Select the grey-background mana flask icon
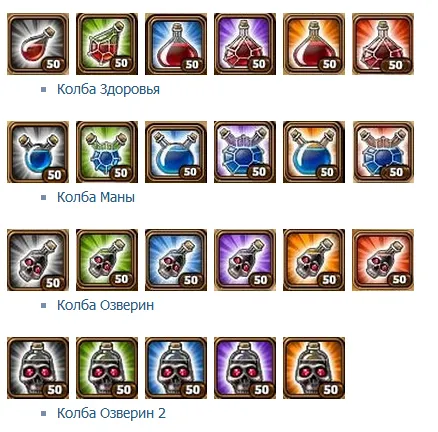Viewport: 438px width, 432px height. (x=38, y=152)
